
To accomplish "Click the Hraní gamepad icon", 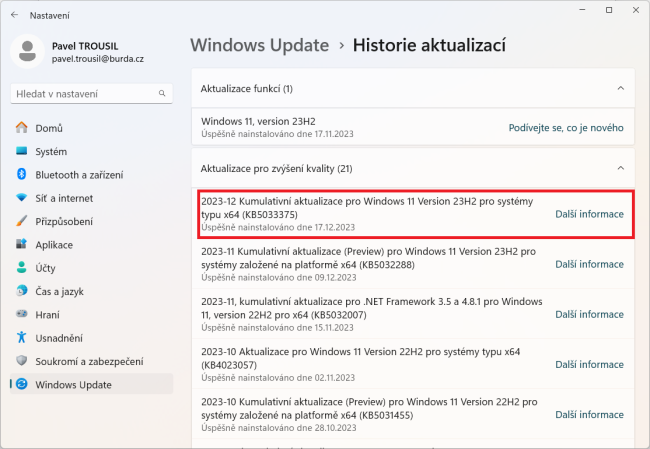I will pyautogui.click(x=22, y=314).
